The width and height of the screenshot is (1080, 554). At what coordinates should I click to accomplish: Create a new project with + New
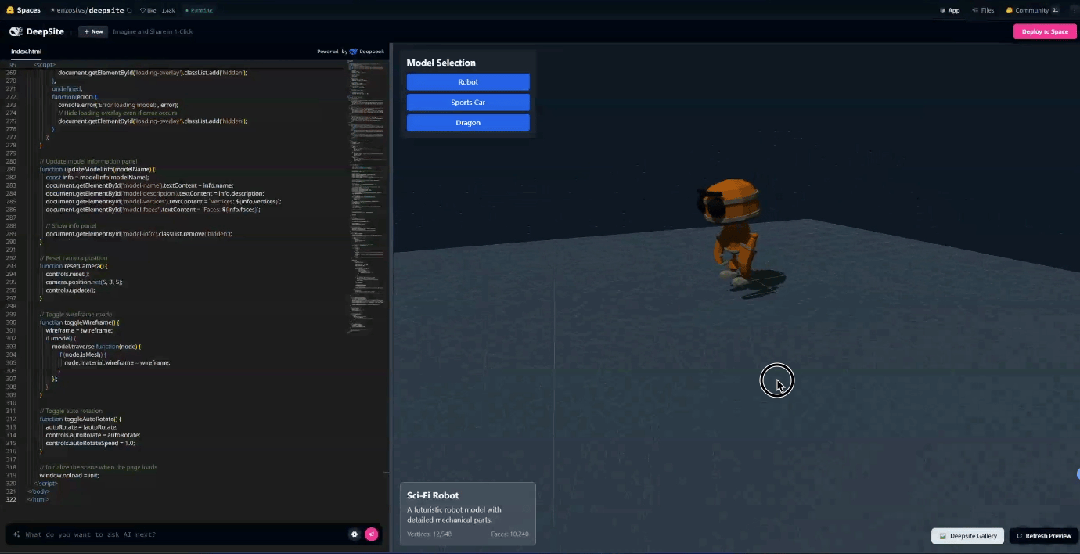(x=92, y=32)
